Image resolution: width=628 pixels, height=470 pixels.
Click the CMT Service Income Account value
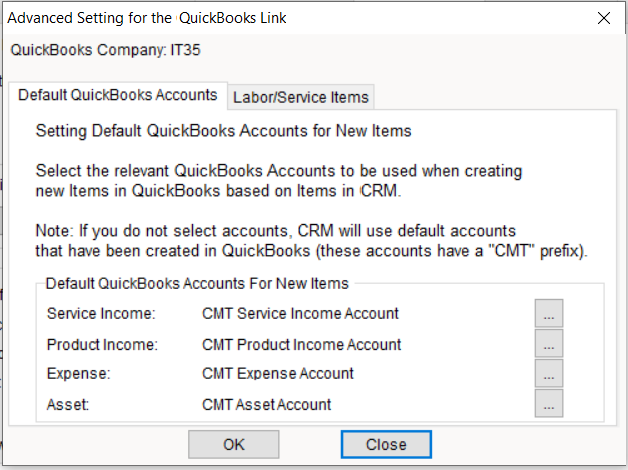pyautogui.click(x=300, y=314)
